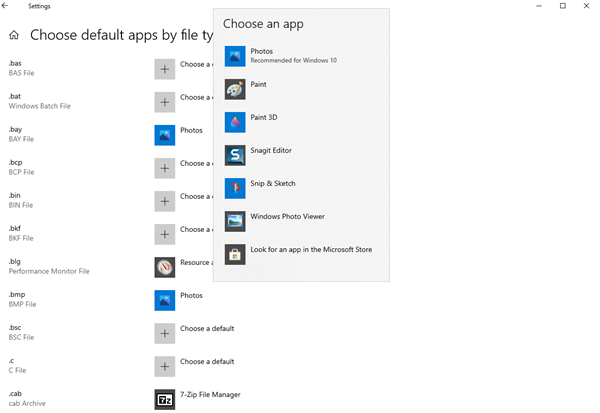Click the .cab cab Archive entry
The height and width of the screenshot is (413, 600).
point(27,398)
